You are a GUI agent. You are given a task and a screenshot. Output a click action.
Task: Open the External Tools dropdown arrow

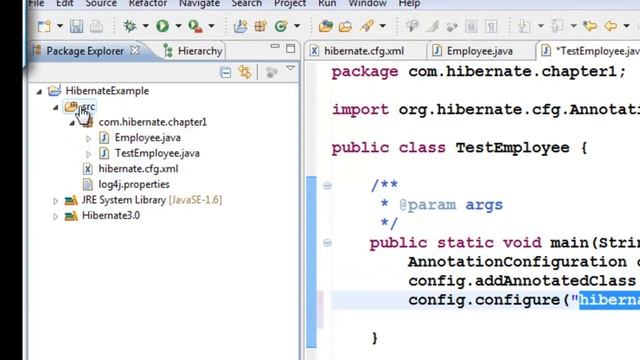pos(211,27)
